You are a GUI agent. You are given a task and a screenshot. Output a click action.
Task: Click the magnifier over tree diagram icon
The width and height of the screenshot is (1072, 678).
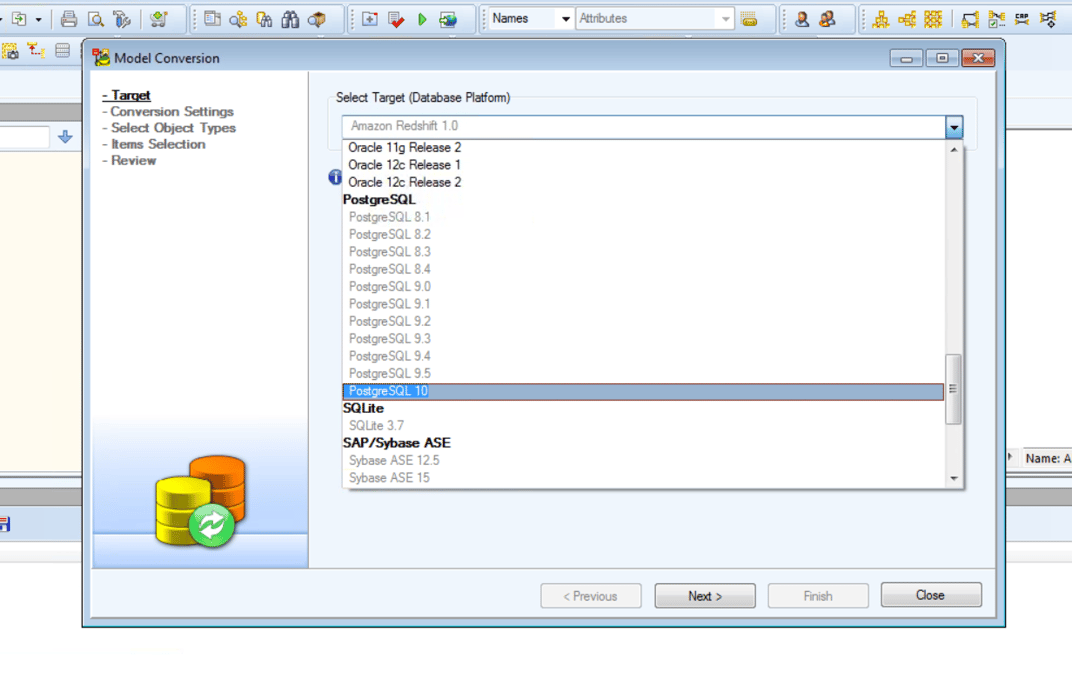(238, 19)
